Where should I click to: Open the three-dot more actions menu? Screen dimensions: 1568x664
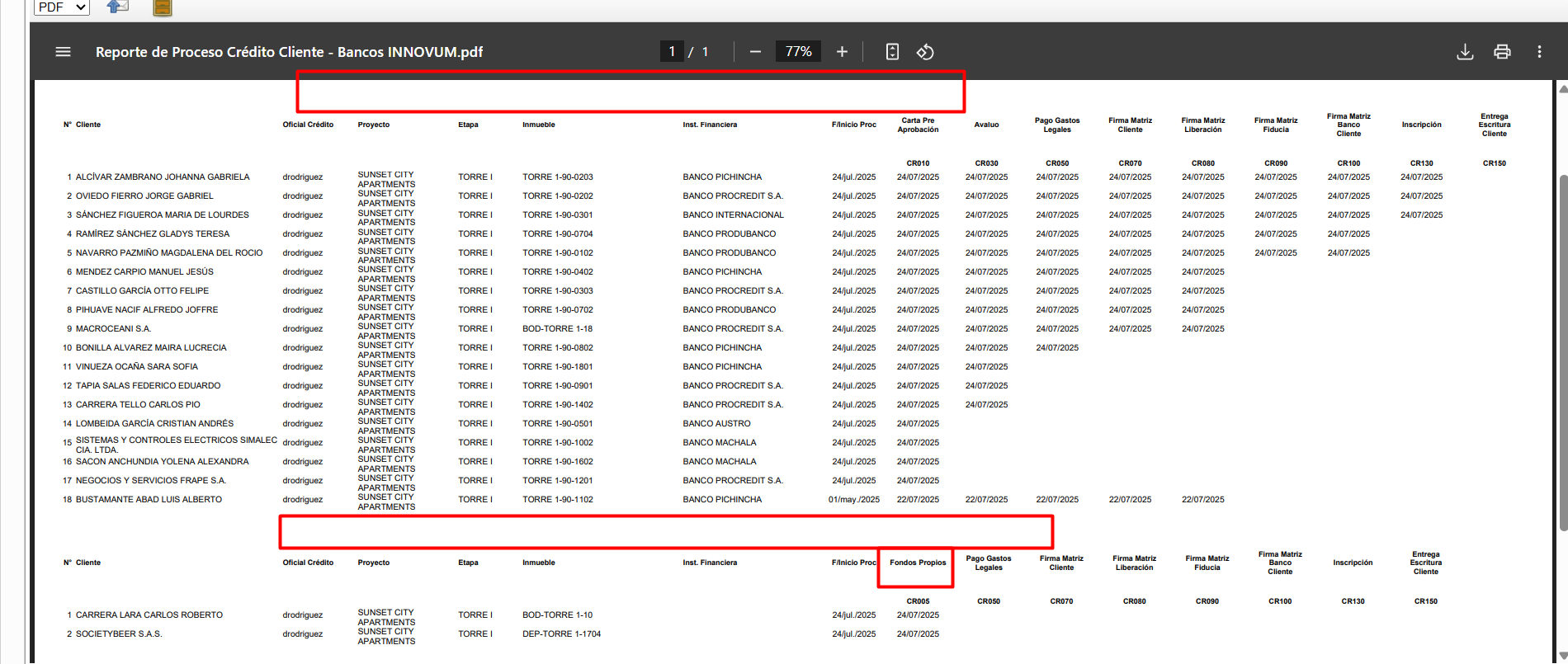pos(1539,52)
